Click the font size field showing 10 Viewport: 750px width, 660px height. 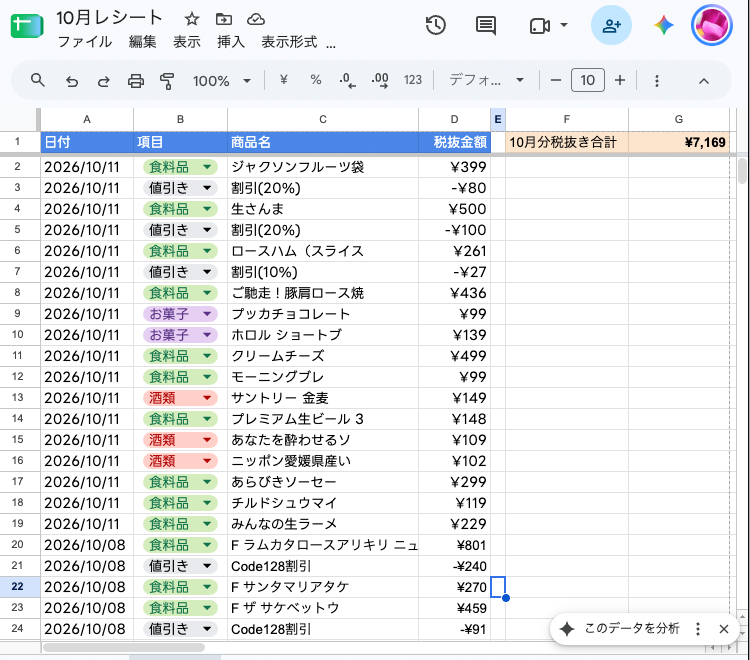click(x=587, y=80)
